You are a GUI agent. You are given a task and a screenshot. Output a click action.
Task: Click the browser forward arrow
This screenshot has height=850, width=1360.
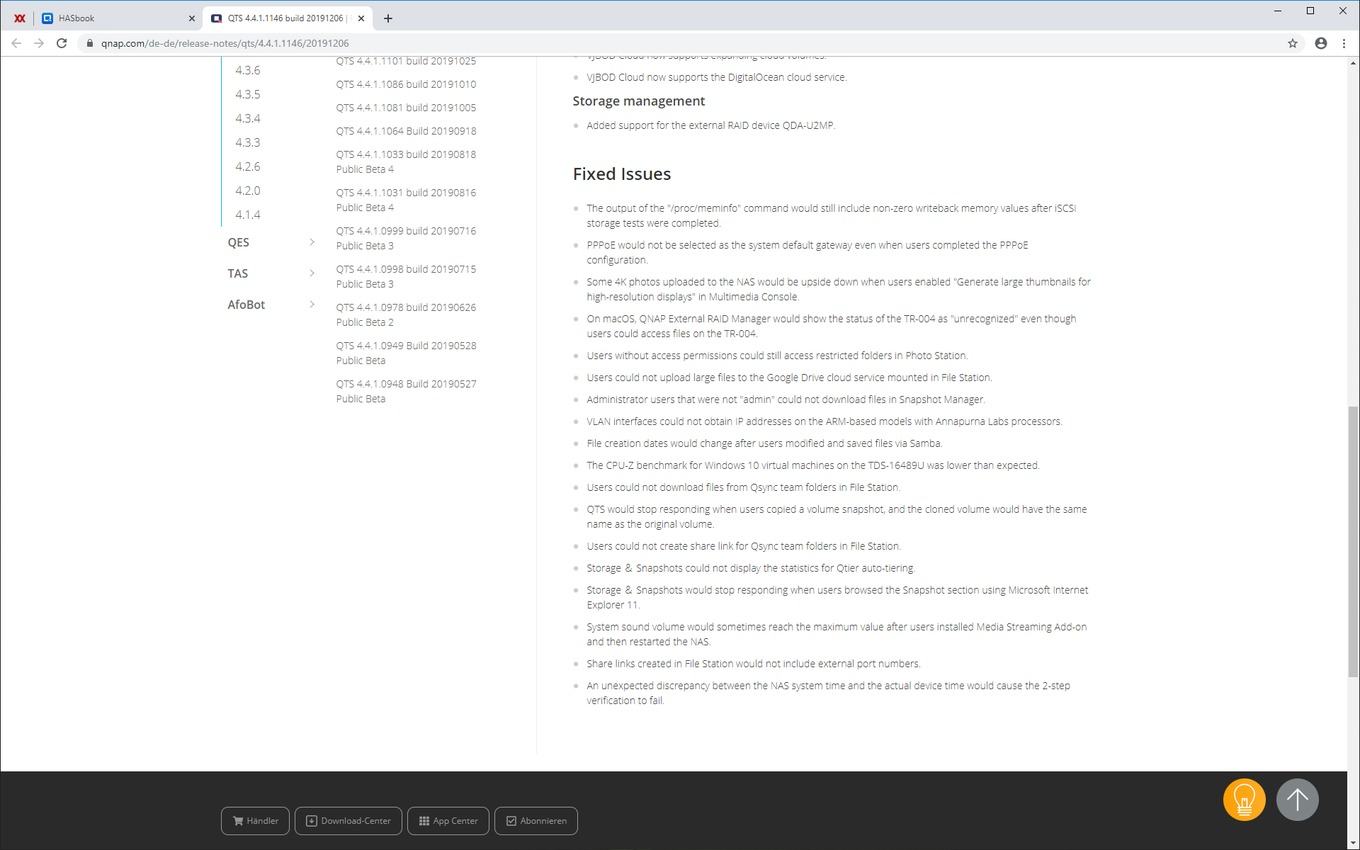39,43
